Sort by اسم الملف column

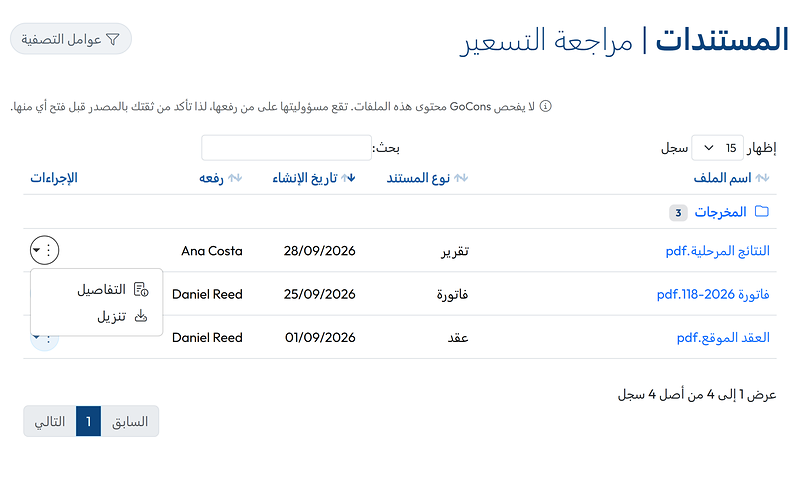point(731,178)
